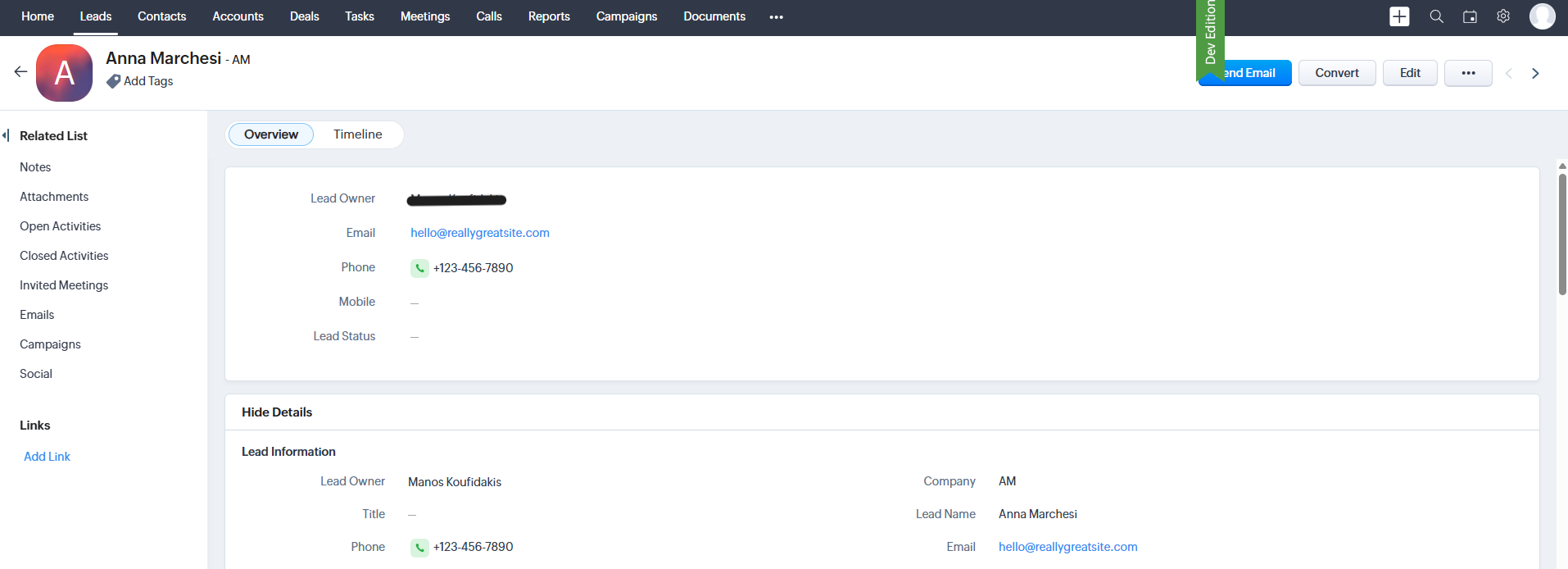Jump to Attachments related list
Screen dimensions: 1568x569
coord(54,197)
